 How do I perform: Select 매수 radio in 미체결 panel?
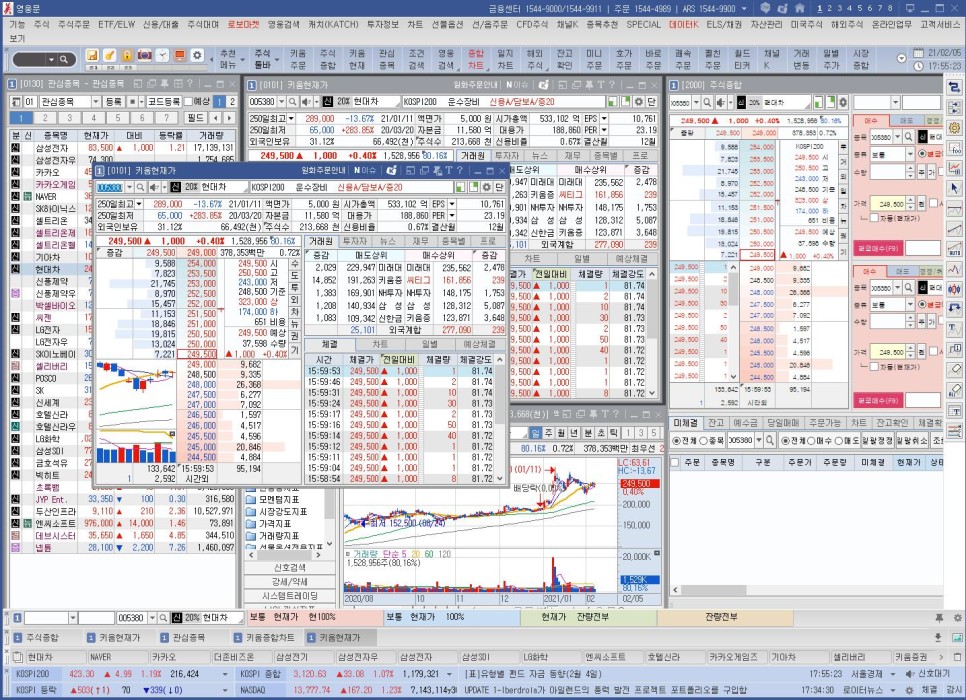tap(811, 441)
